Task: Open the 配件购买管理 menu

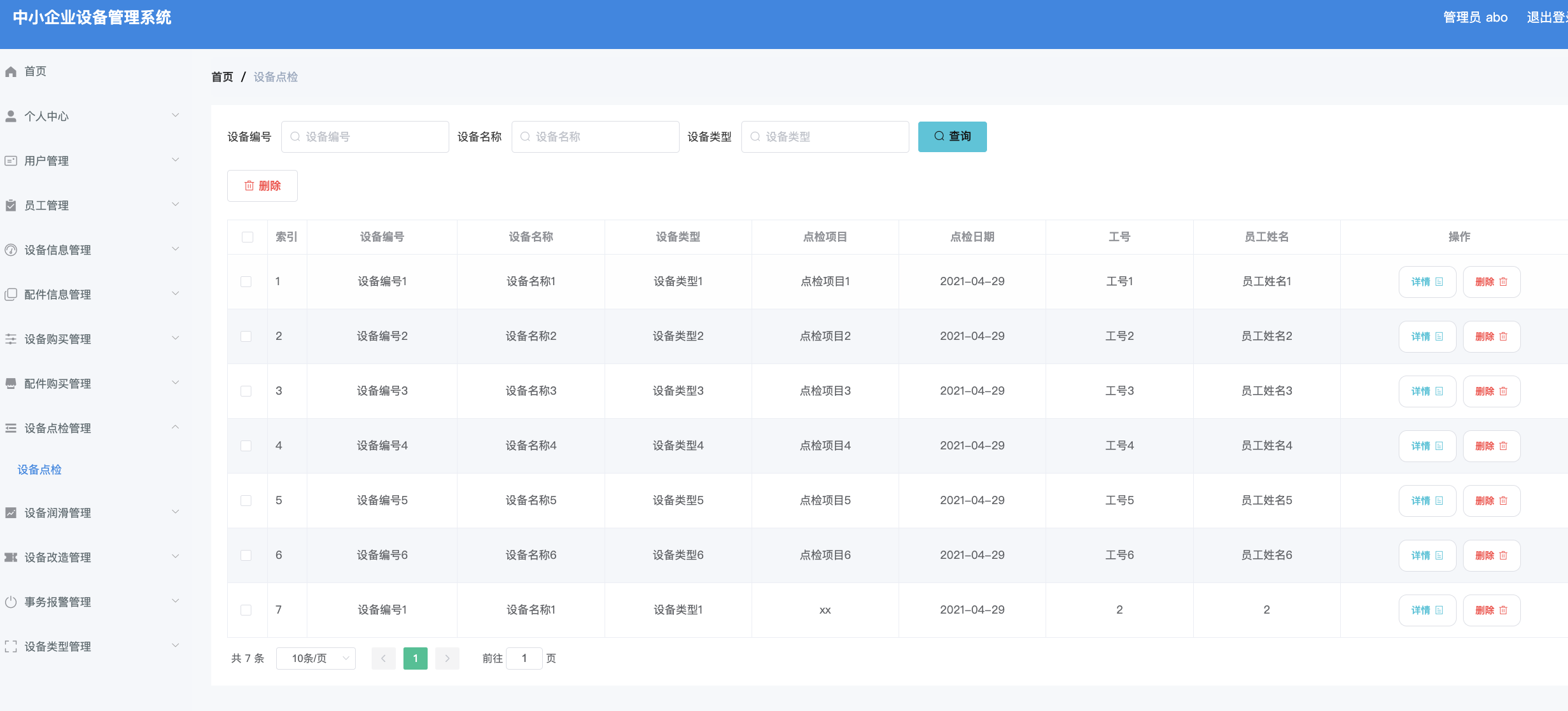Action: 95,383
